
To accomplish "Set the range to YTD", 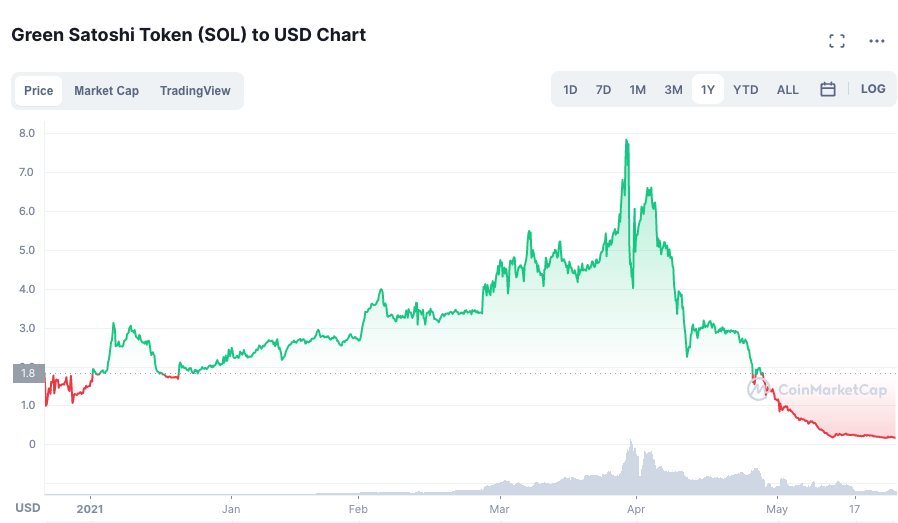I will tap(746, 90).
